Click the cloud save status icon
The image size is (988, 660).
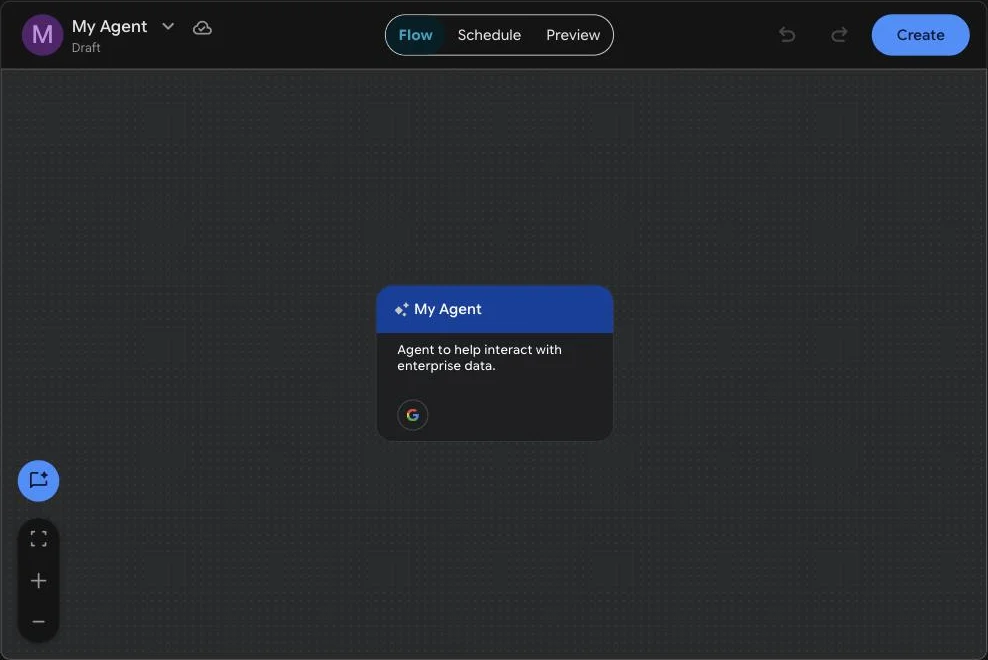pyautogui.click(x=202, y=28)
